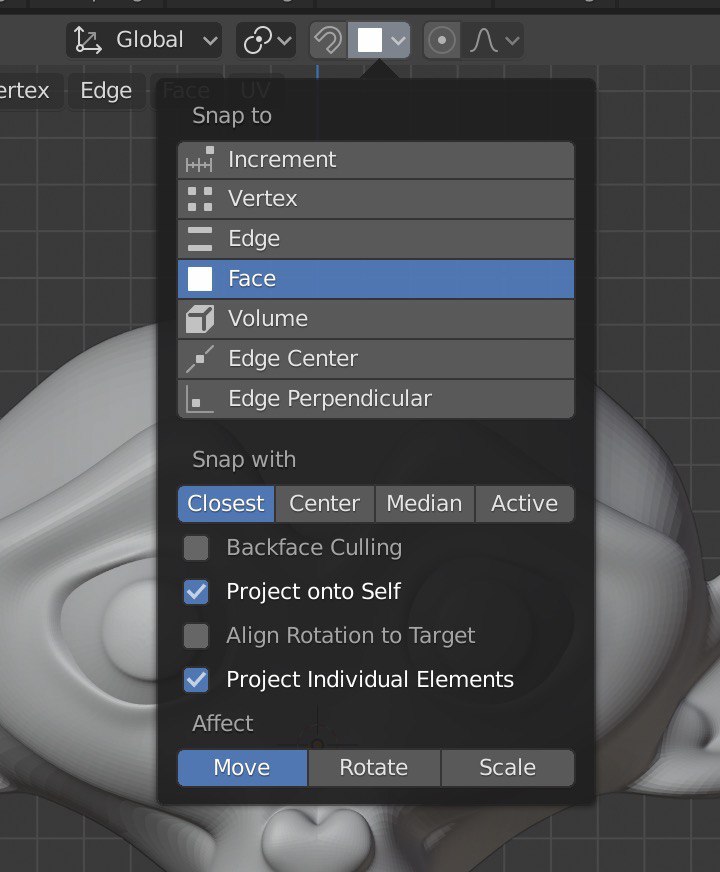The image size is (720, 872).
Task: Toggle the Scale affect button
Action: pyautogui.click(x=508, y=768)
